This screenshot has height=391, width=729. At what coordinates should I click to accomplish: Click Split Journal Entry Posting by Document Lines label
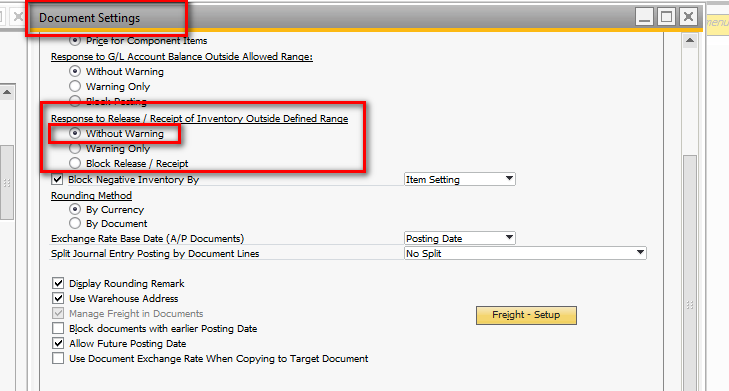[155, 253]
